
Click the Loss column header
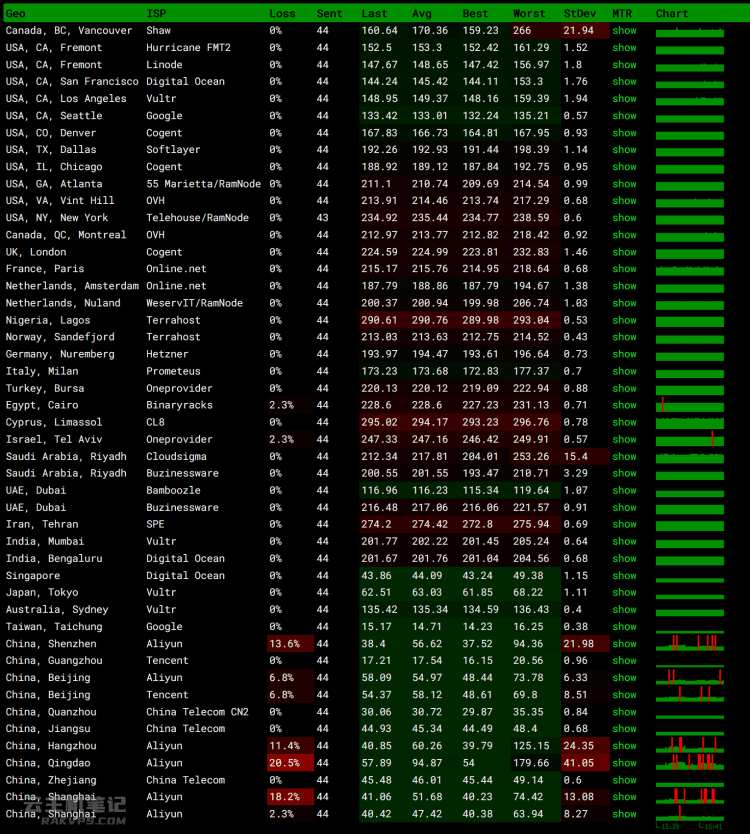282,14
